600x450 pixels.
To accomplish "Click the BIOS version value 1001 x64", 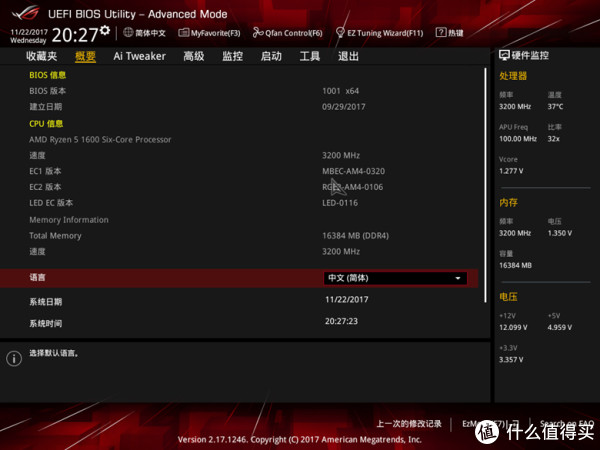I will click(341, 91).
